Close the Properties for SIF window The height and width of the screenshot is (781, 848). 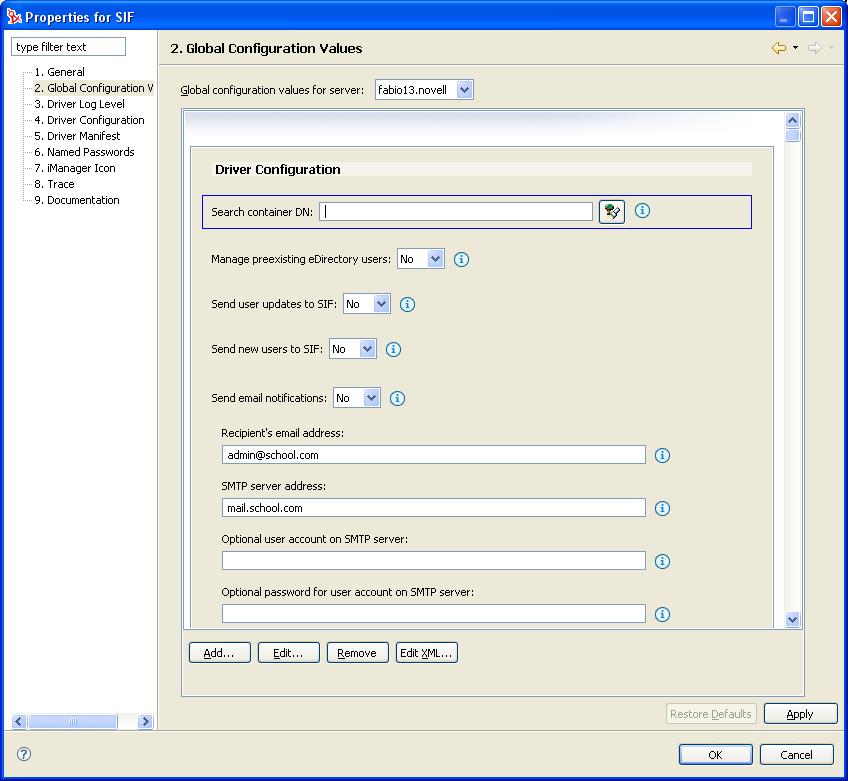coord(831,17)
